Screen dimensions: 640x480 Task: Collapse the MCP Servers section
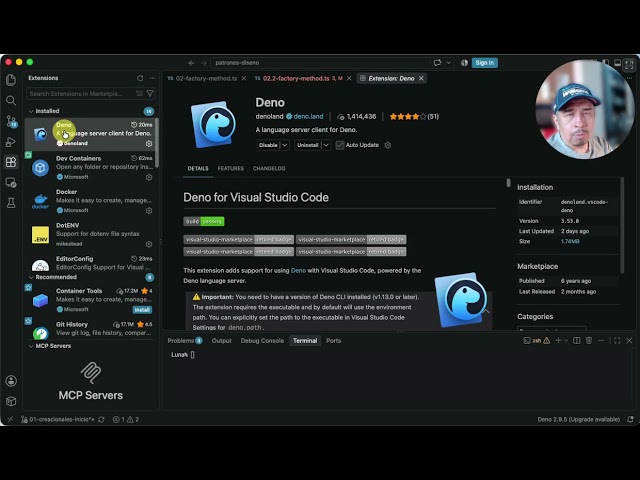(x=31, y=346)
